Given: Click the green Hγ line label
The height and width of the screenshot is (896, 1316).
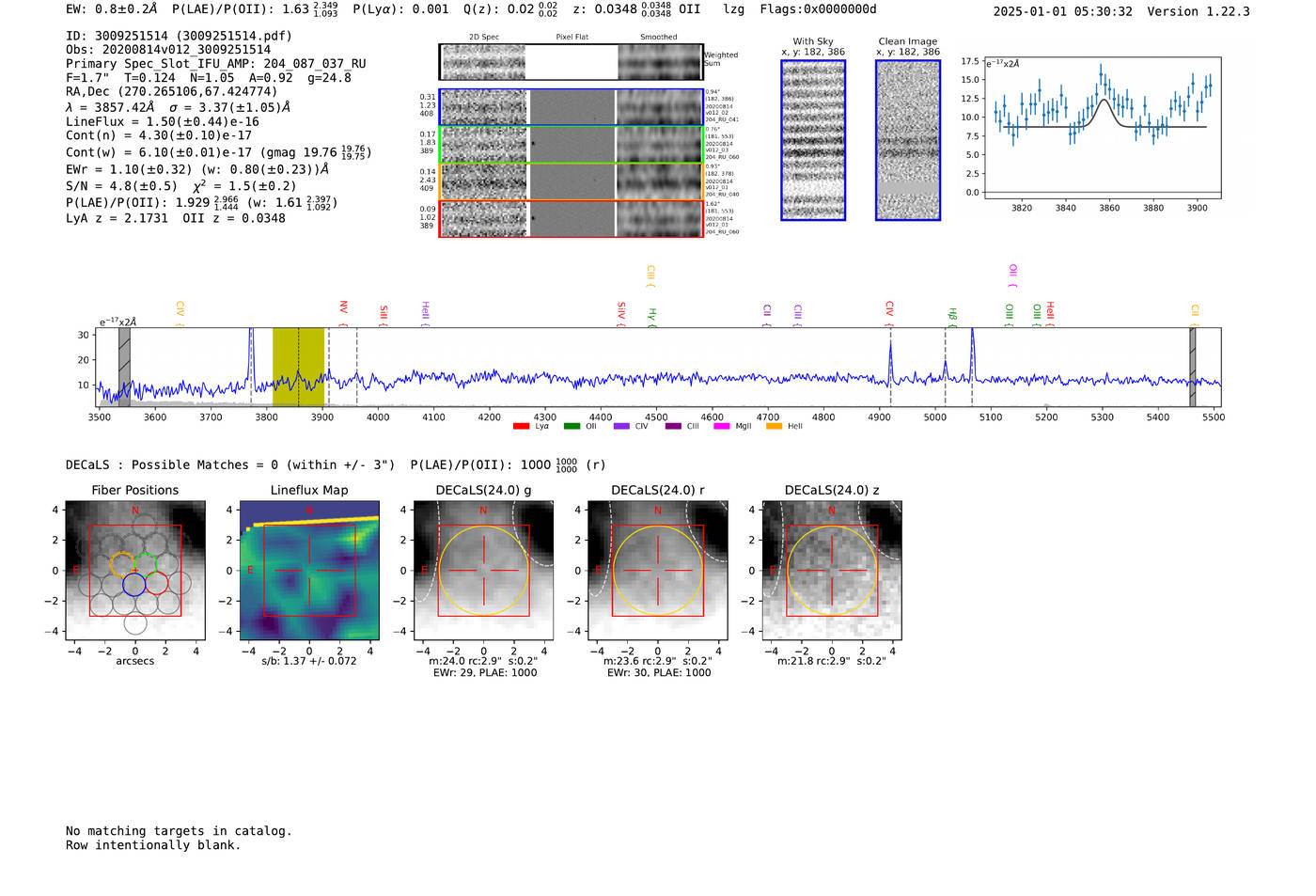Looking at the screenshot, I should (651, 317).
